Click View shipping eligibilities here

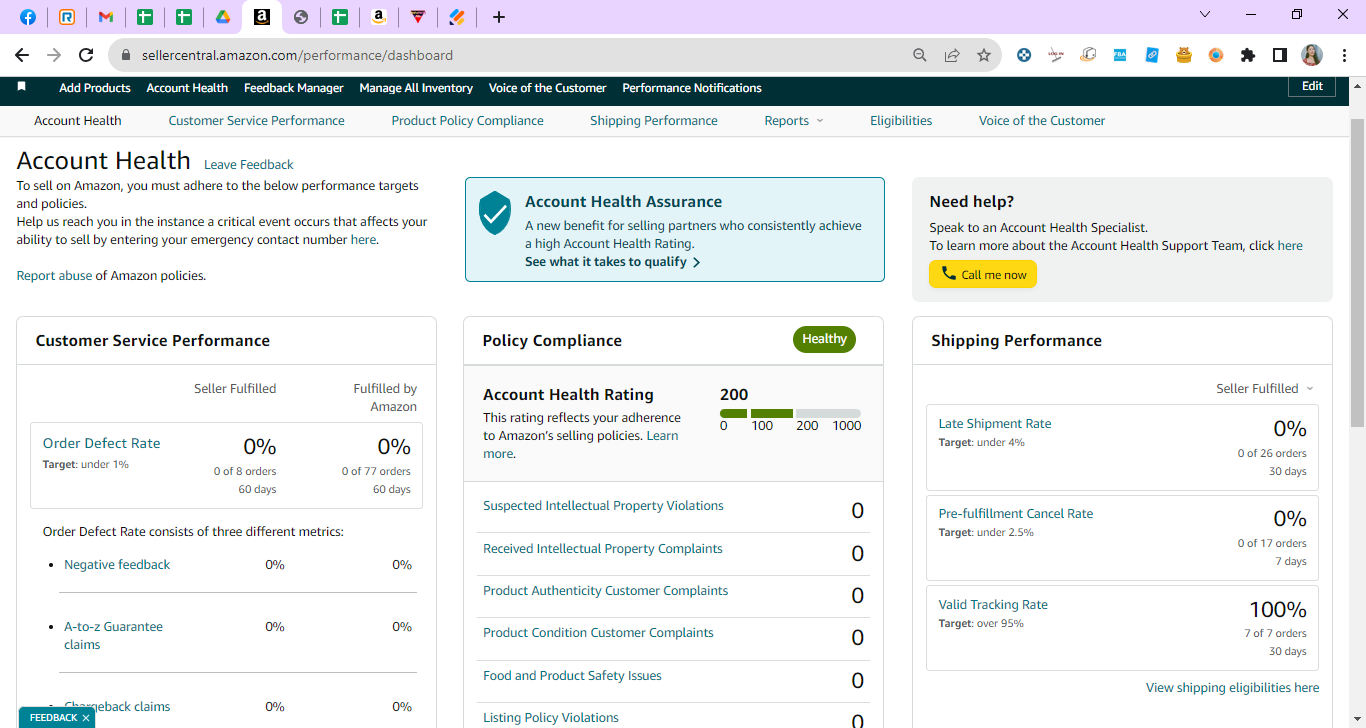[x=1233, y=688]
